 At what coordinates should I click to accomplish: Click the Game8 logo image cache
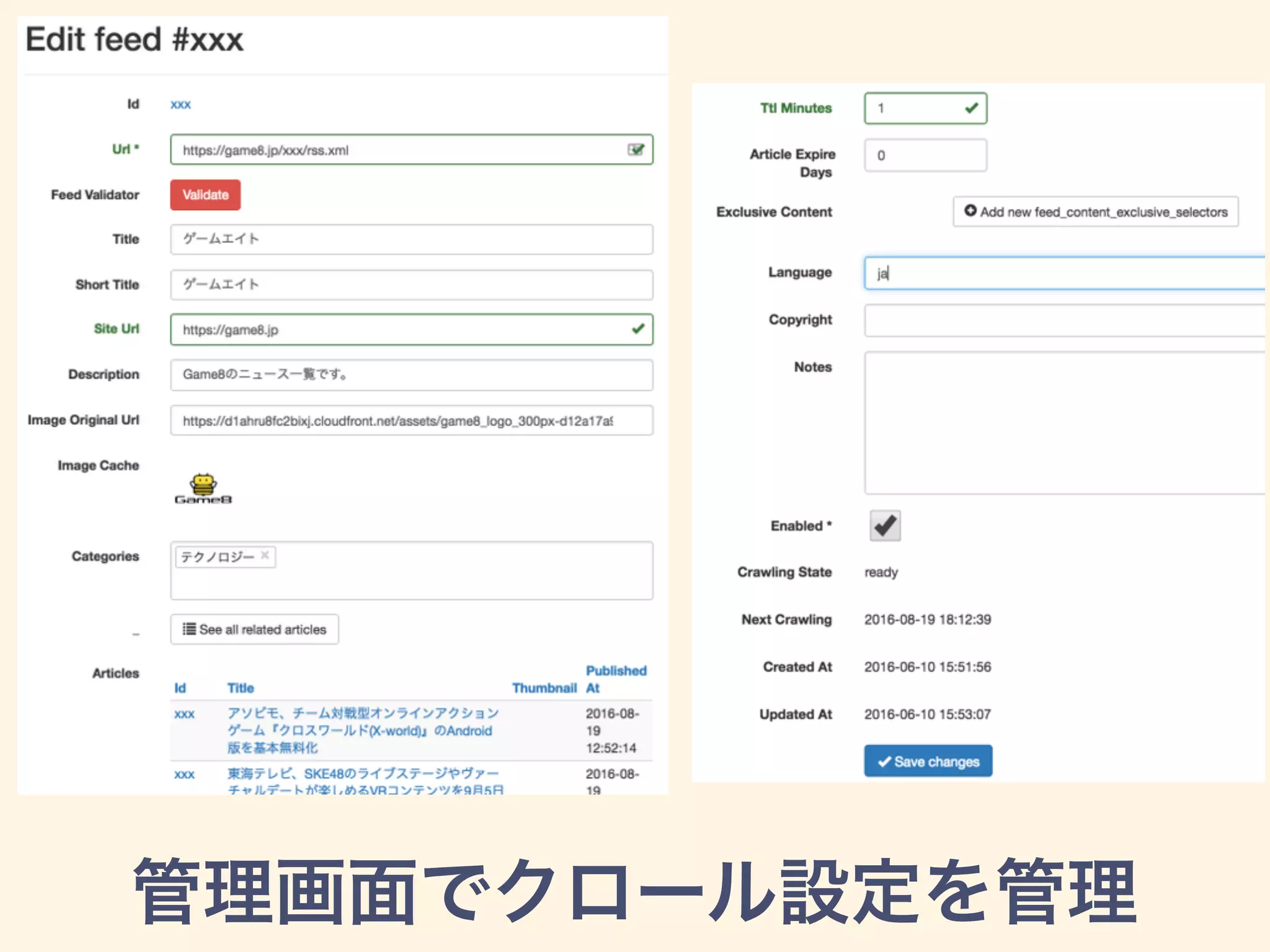pyautogui.click(x=203, y=489)
